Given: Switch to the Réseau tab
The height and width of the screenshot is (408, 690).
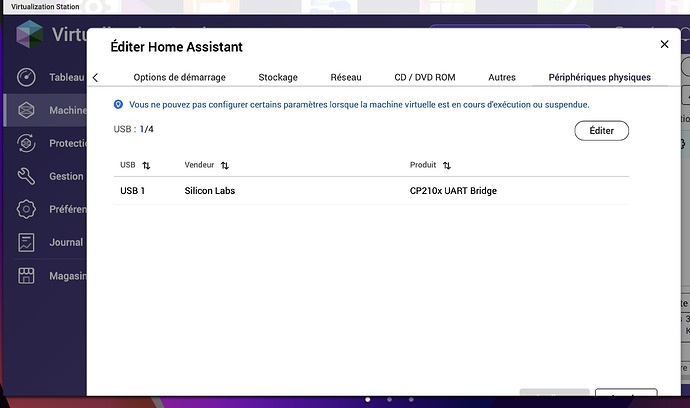Looking at the screenshot, I should tap(346, 77).
